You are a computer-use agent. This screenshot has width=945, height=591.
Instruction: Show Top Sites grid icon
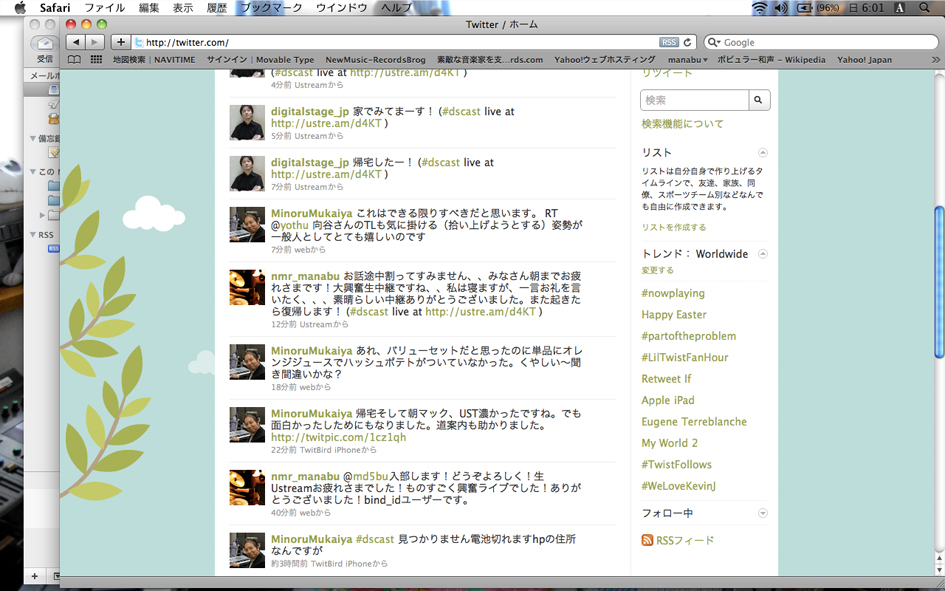pyautogui.click(x=96, y=60)
